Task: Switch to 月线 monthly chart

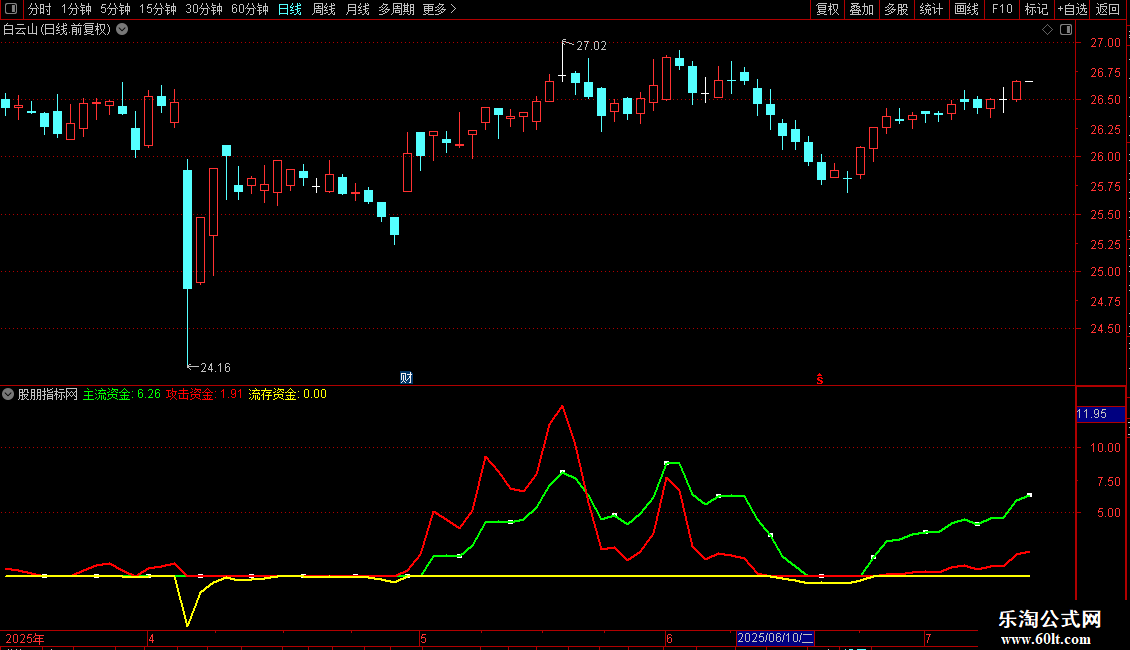Action: point(357,9)
